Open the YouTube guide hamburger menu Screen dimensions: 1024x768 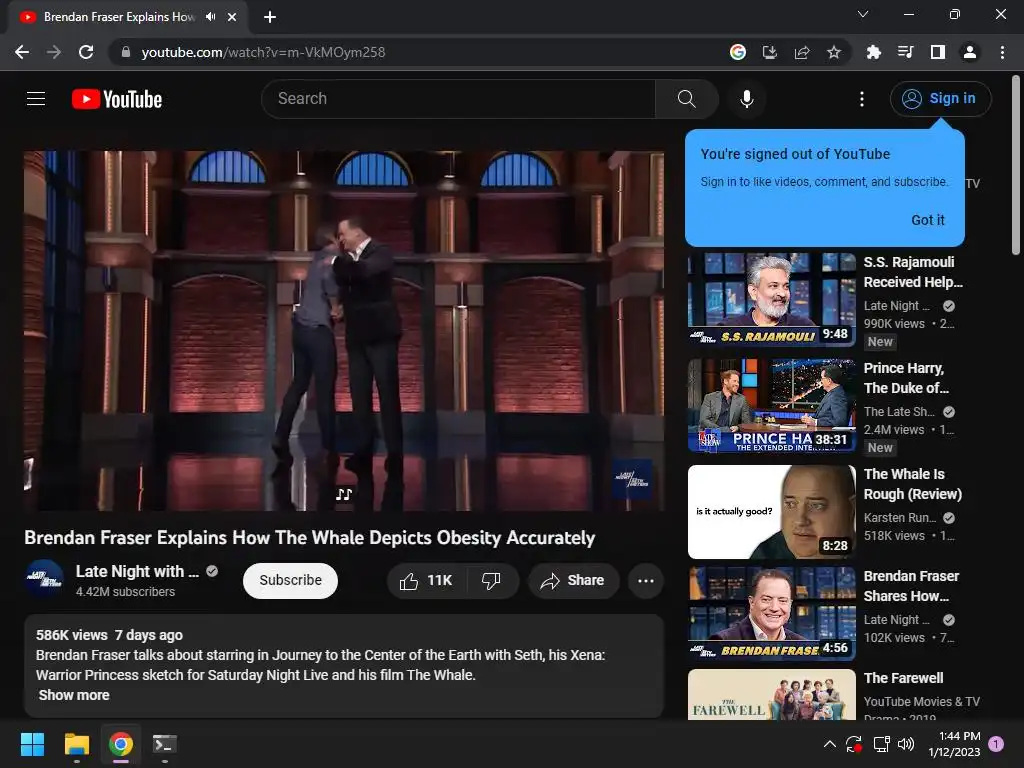click(x=36, y=99)
